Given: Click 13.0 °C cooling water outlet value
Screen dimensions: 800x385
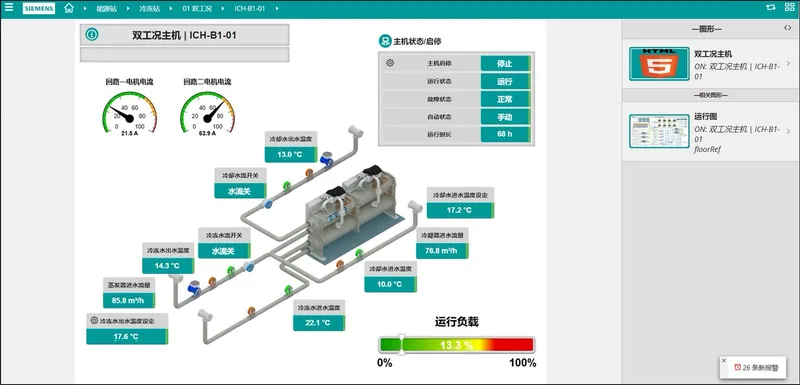Looking at the screenshot, I should 291,155.
